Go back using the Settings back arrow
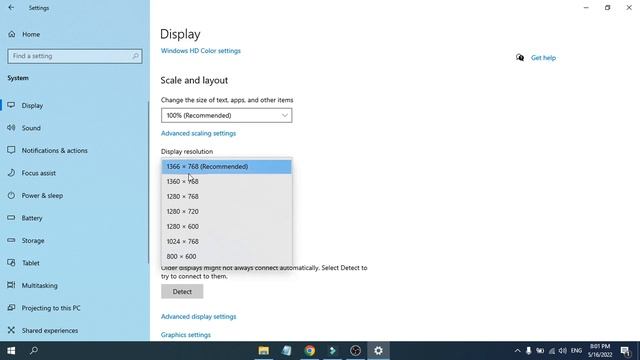The width and height of the screenshot is (640, 360). coord(11,8)
